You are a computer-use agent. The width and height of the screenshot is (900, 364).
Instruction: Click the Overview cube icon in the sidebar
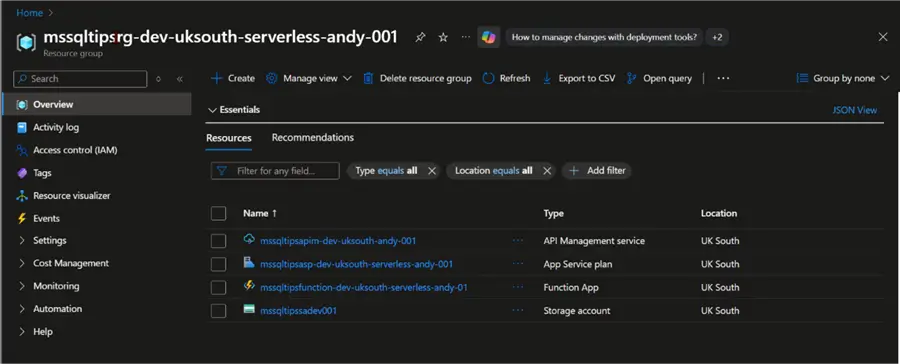click(x=22, y=104)
